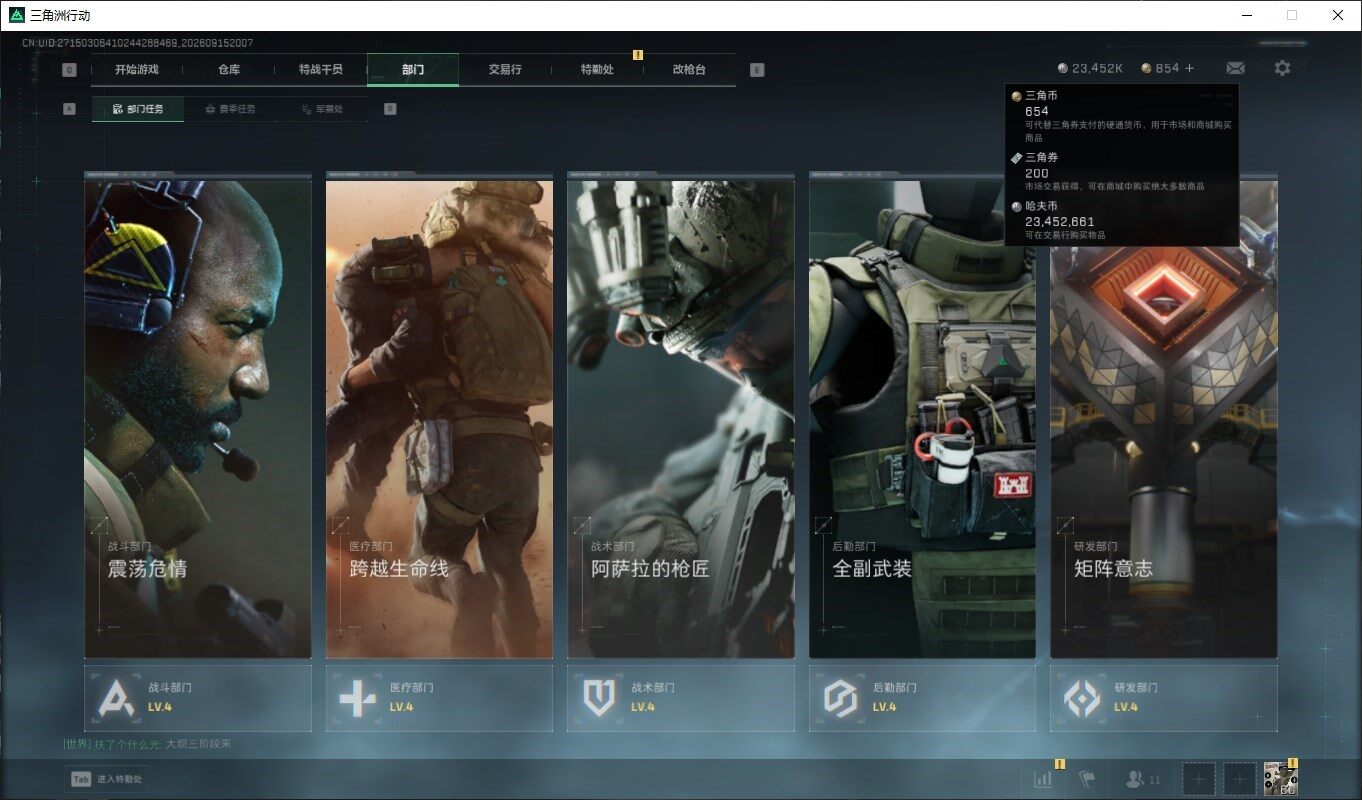Click the Q key hint icon
Viewport: 1362px width, 800px height.
[69, 70]
